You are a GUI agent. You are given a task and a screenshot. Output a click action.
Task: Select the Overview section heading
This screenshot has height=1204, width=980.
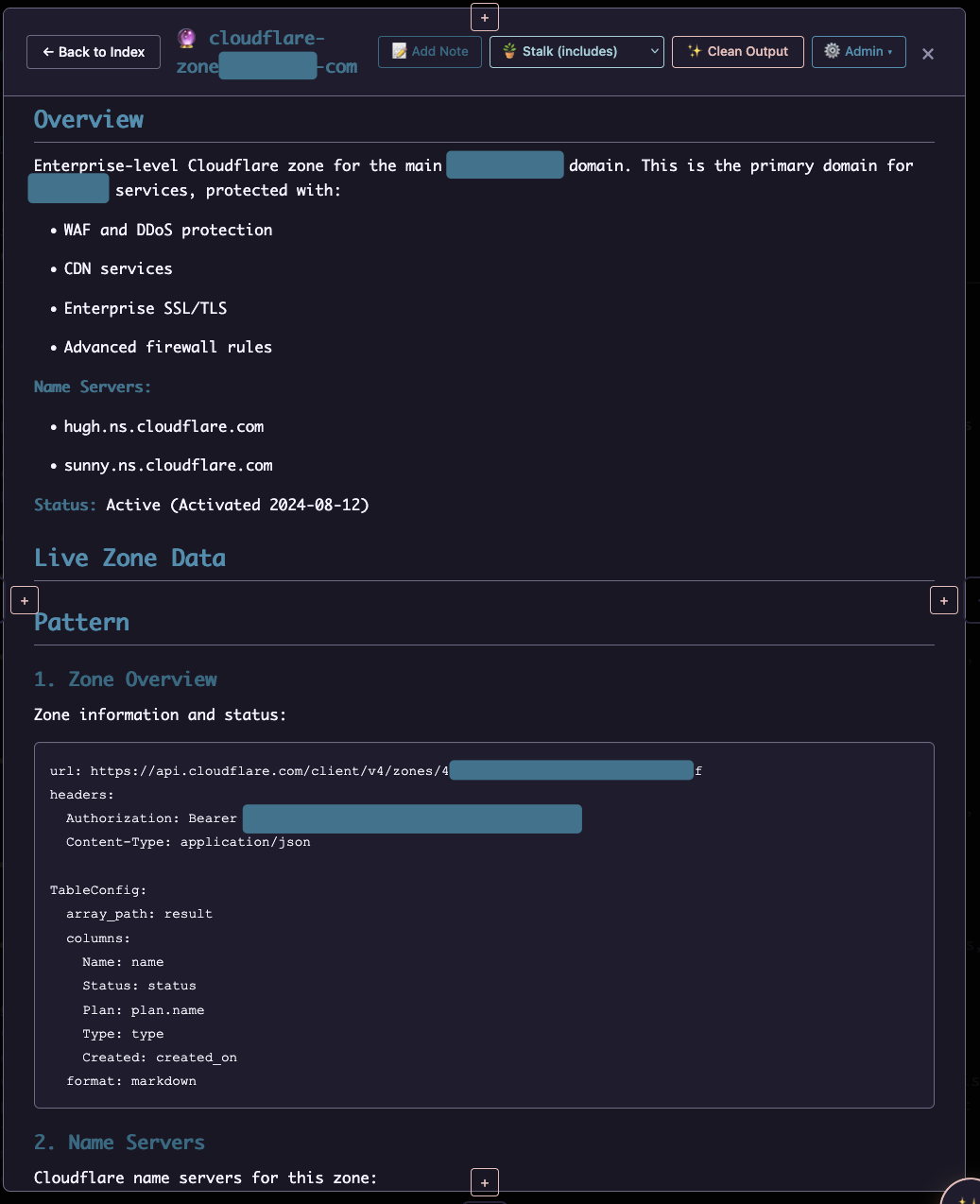click(89, 120)
